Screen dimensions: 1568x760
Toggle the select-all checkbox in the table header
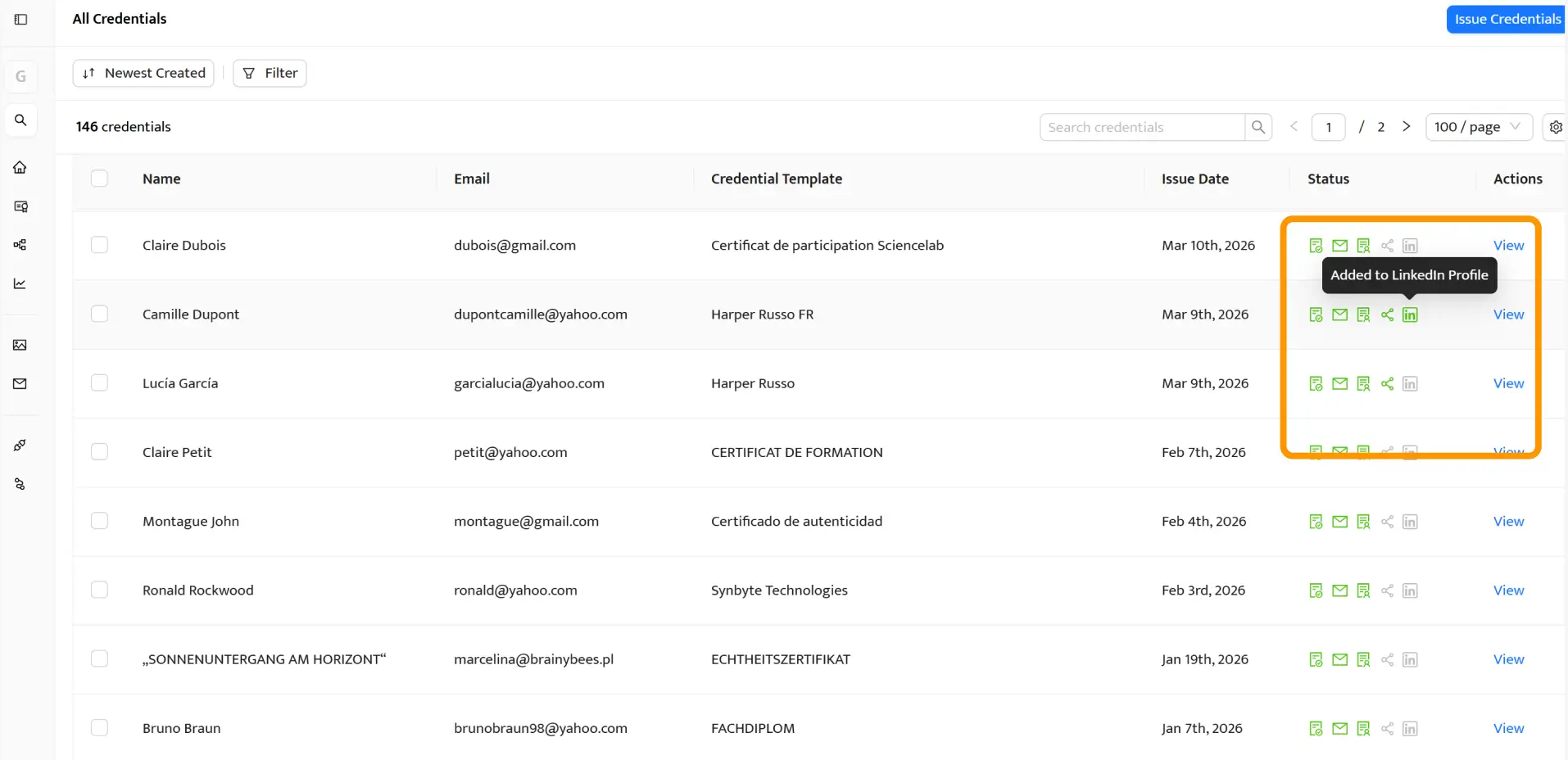[99, 178]
